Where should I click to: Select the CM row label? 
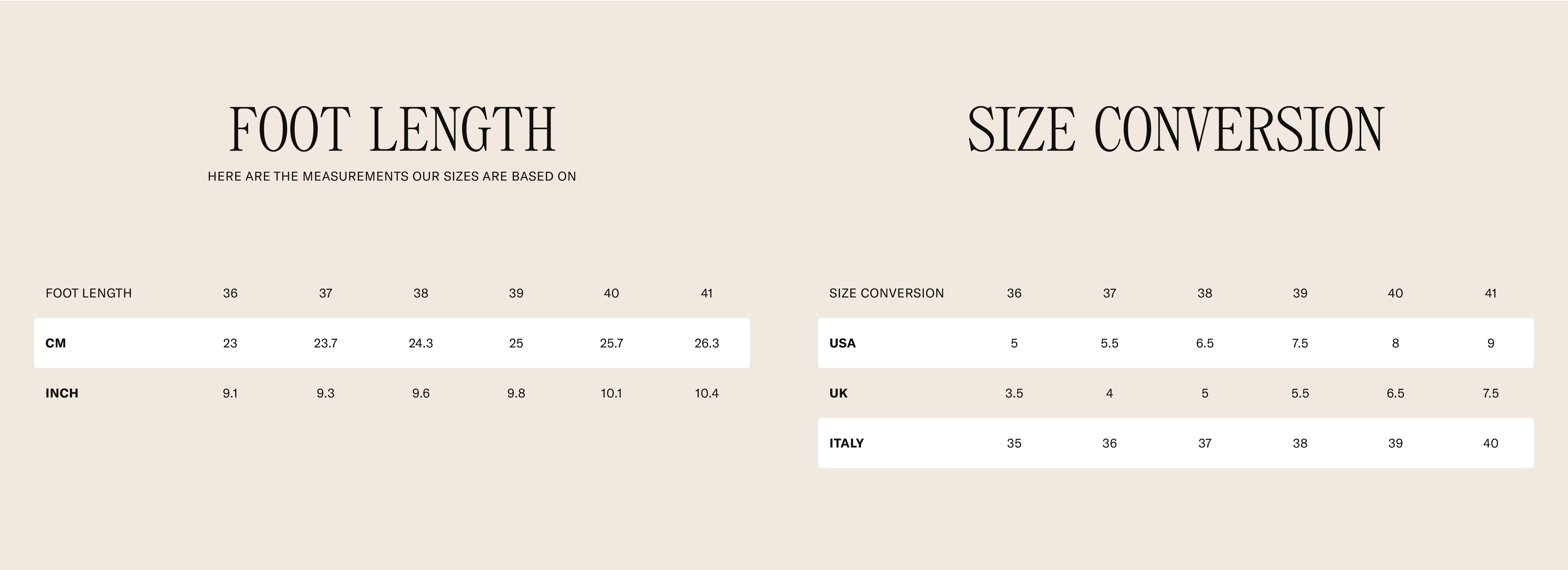point(55,343)
